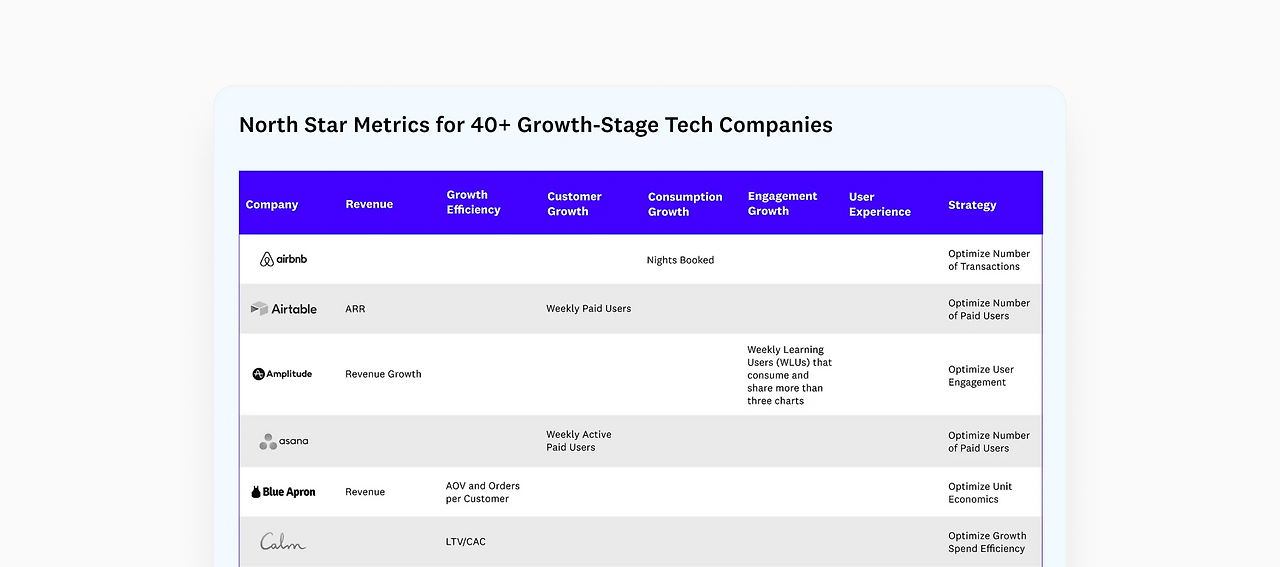The height and width of the screenshot is (567, 1280).
Task: Click the Airtable logo
Action: coord(283,309)
